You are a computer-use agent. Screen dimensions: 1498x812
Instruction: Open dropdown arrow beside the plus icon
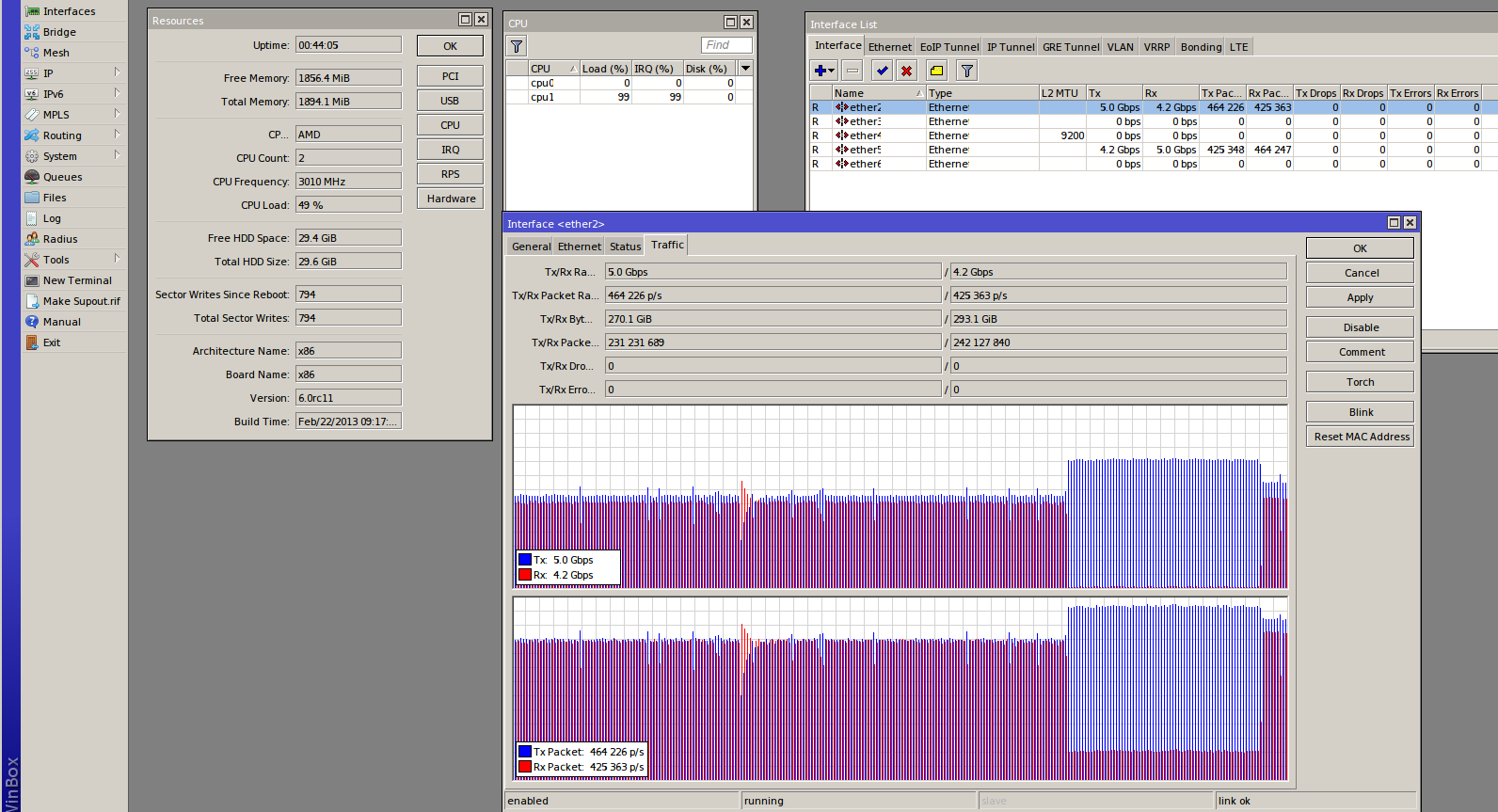tap(832, 71)
